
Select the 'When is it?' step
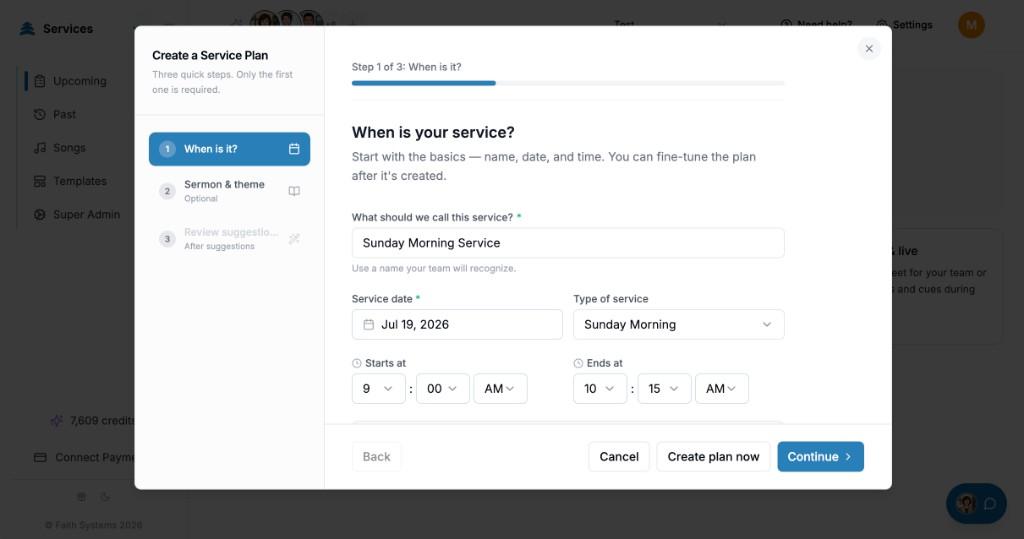pos(229,149)
